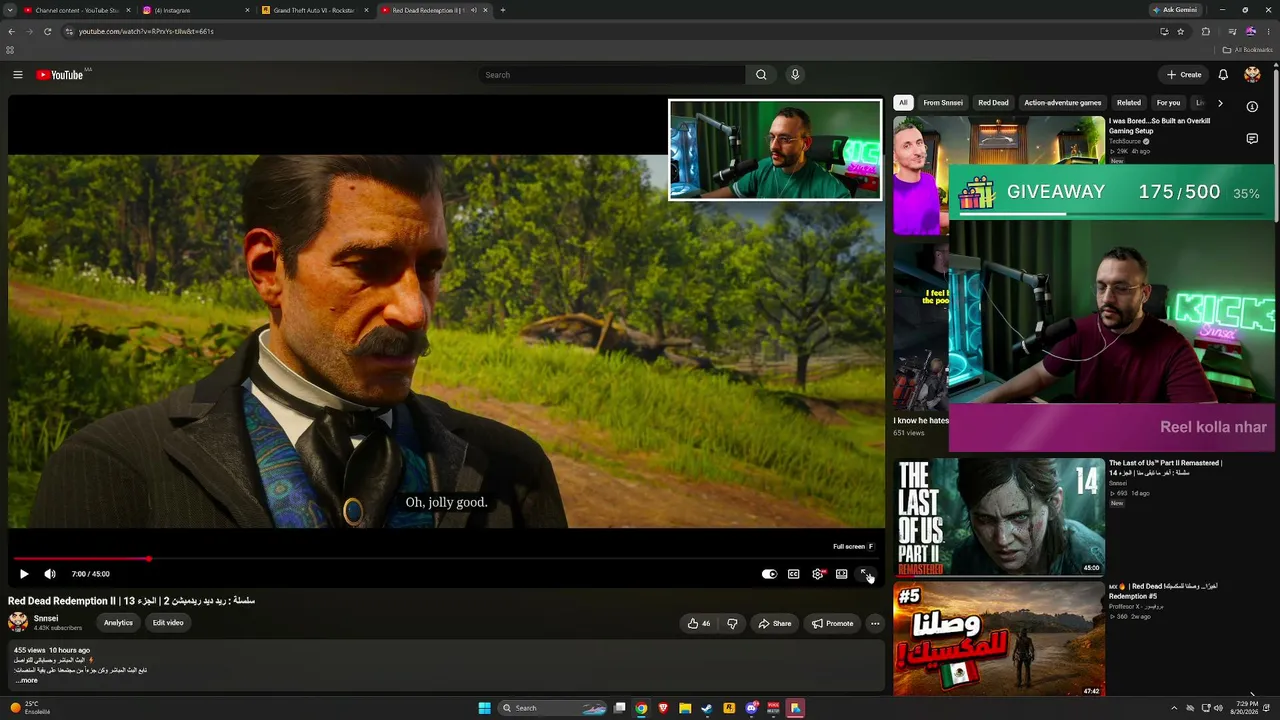Screen dimensions: 1280x720
Task: Show more chips with right arrow
Action: point(1220,103)
